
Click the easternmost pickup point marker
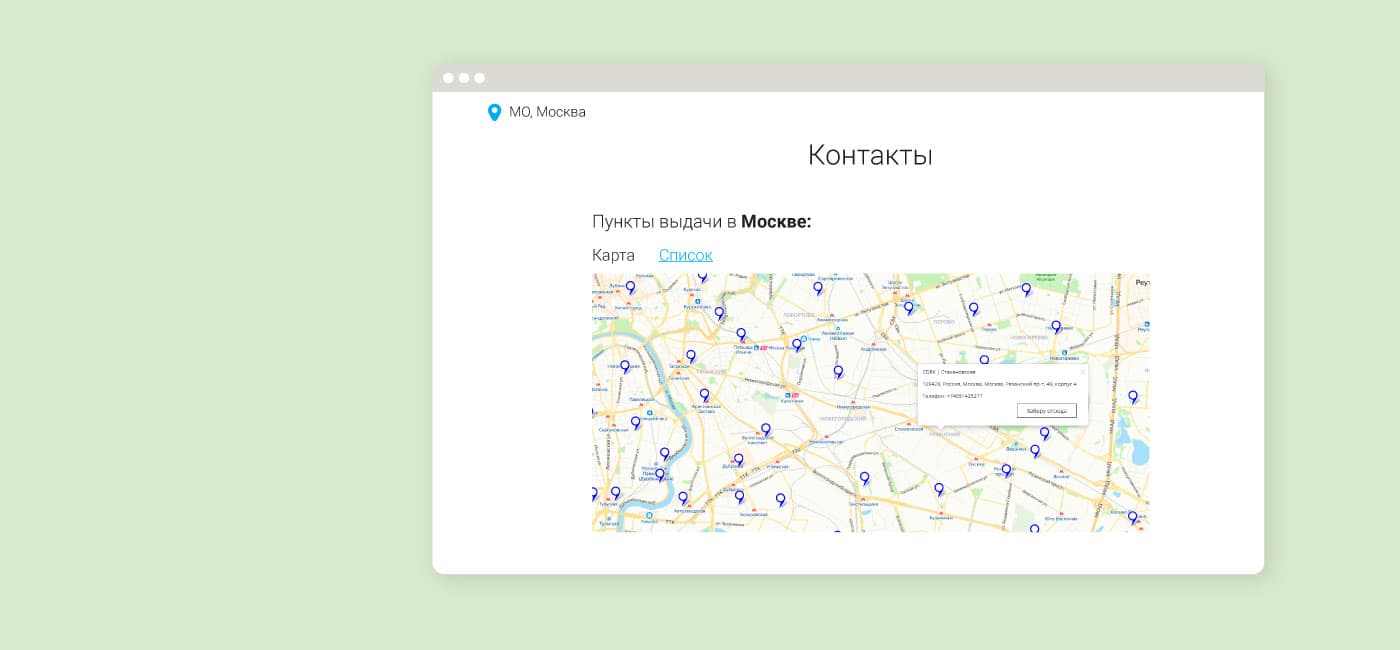point(1133,396)
